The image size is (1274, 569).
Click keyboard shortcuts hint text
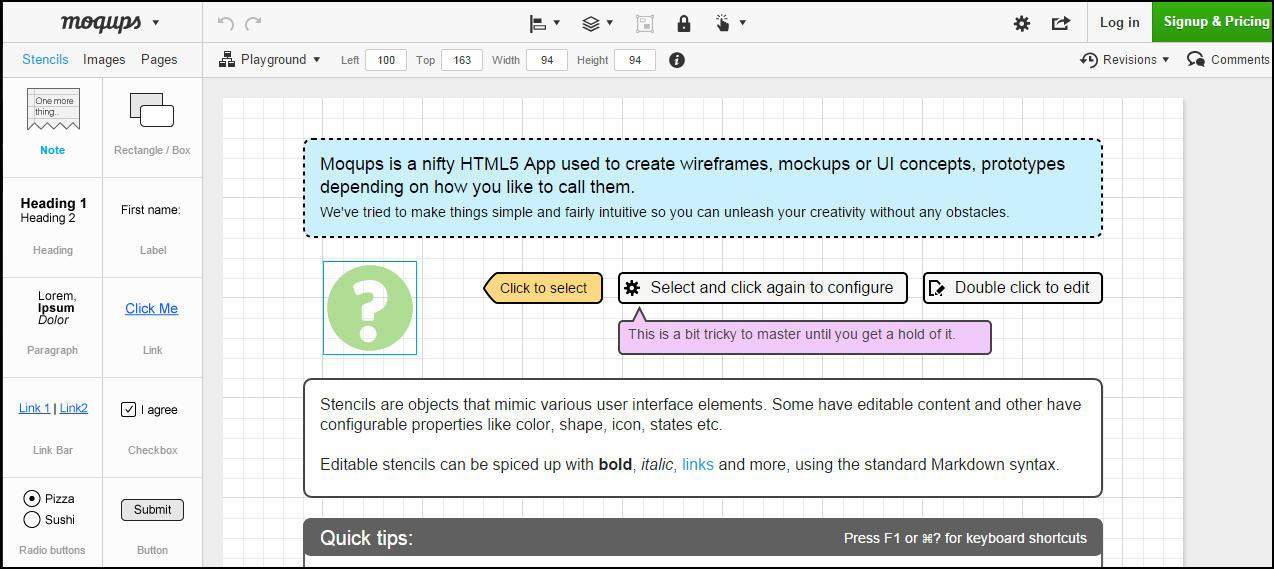coord(965,538)
